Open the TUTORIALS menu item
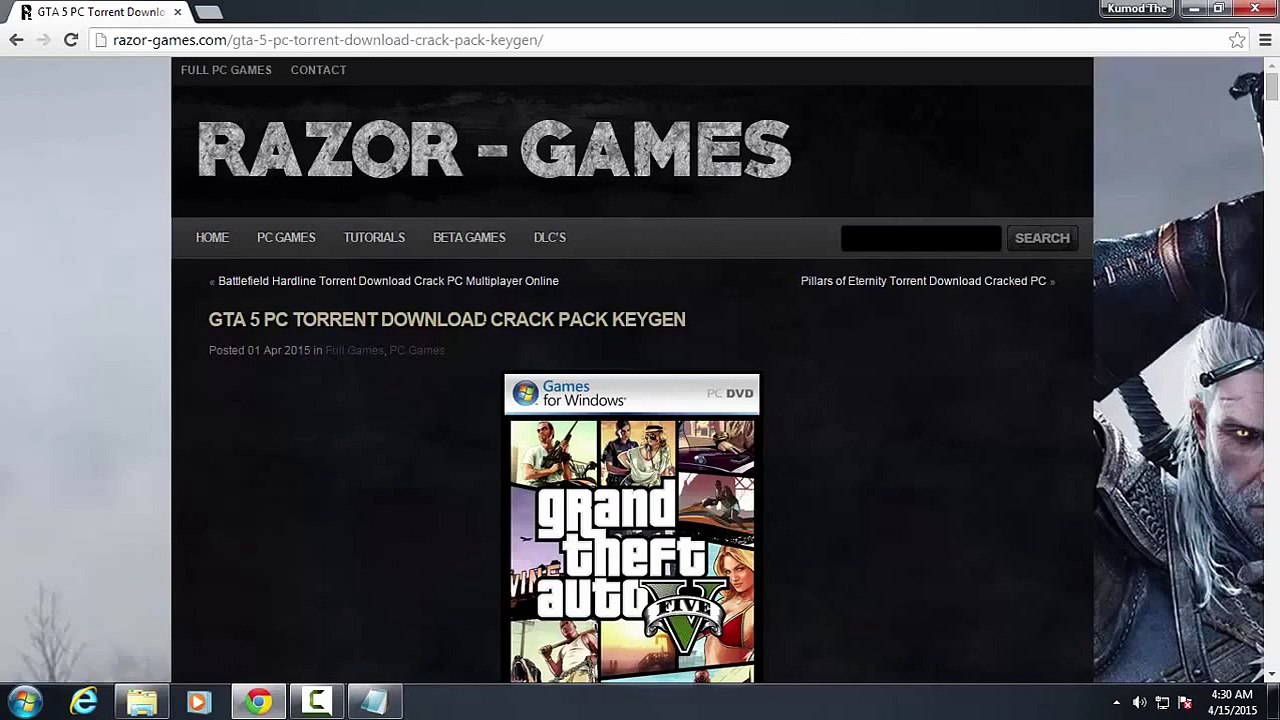Image resolution: width=1280 pixels, height=720 pixels. coord(374,238)
